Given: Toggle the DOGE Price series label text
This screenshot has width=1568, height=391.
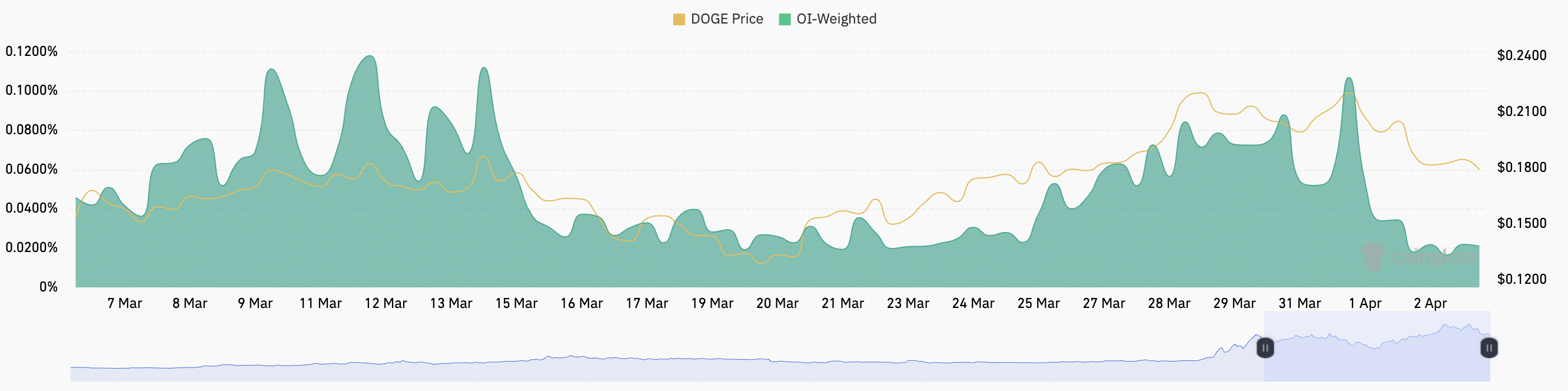Looking at the screenshot, I should point(726,19).
